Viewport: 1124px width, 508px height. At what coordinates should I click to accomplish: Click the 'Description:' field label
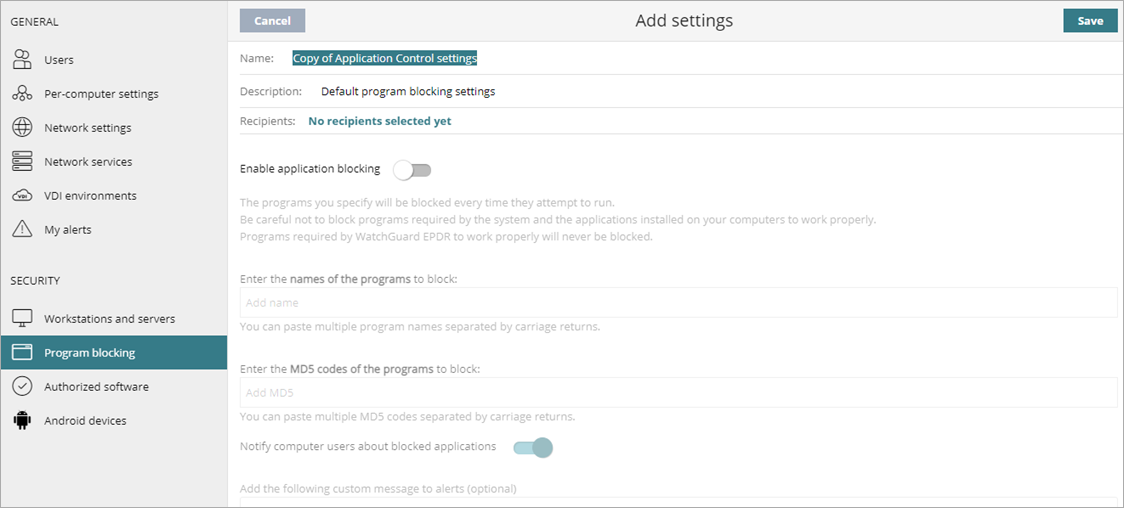click(x=271, y=92)
